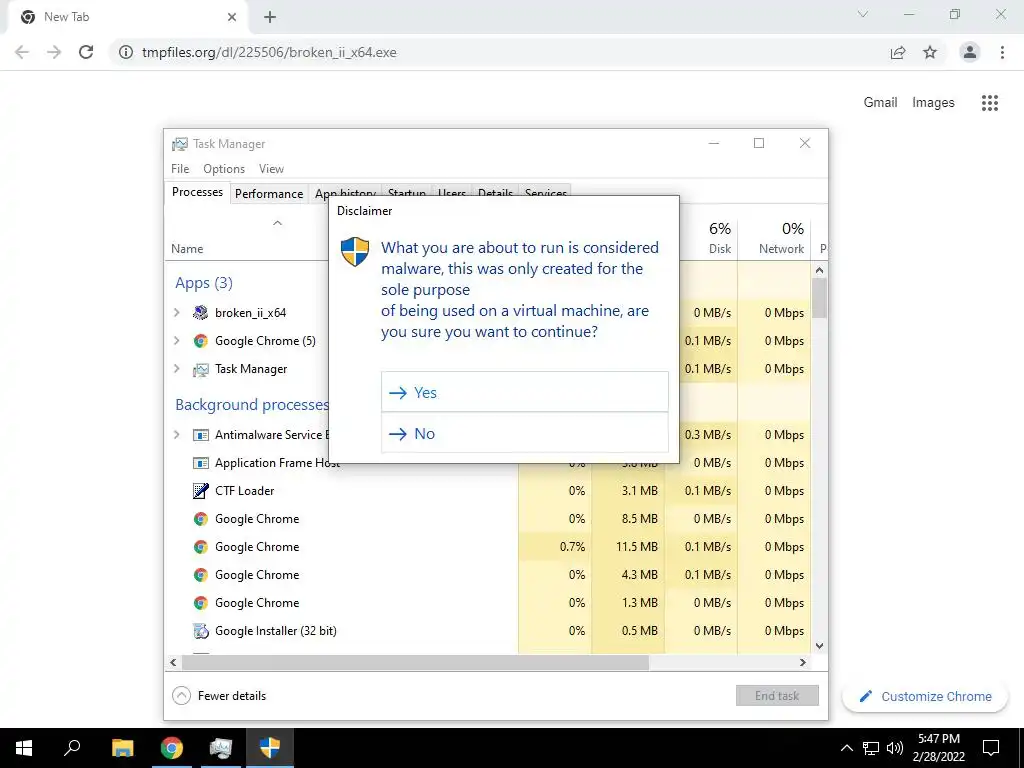
Task: Click the Chrome forward arrow icon
Action: pyautogui.click(x=54, y=52)
